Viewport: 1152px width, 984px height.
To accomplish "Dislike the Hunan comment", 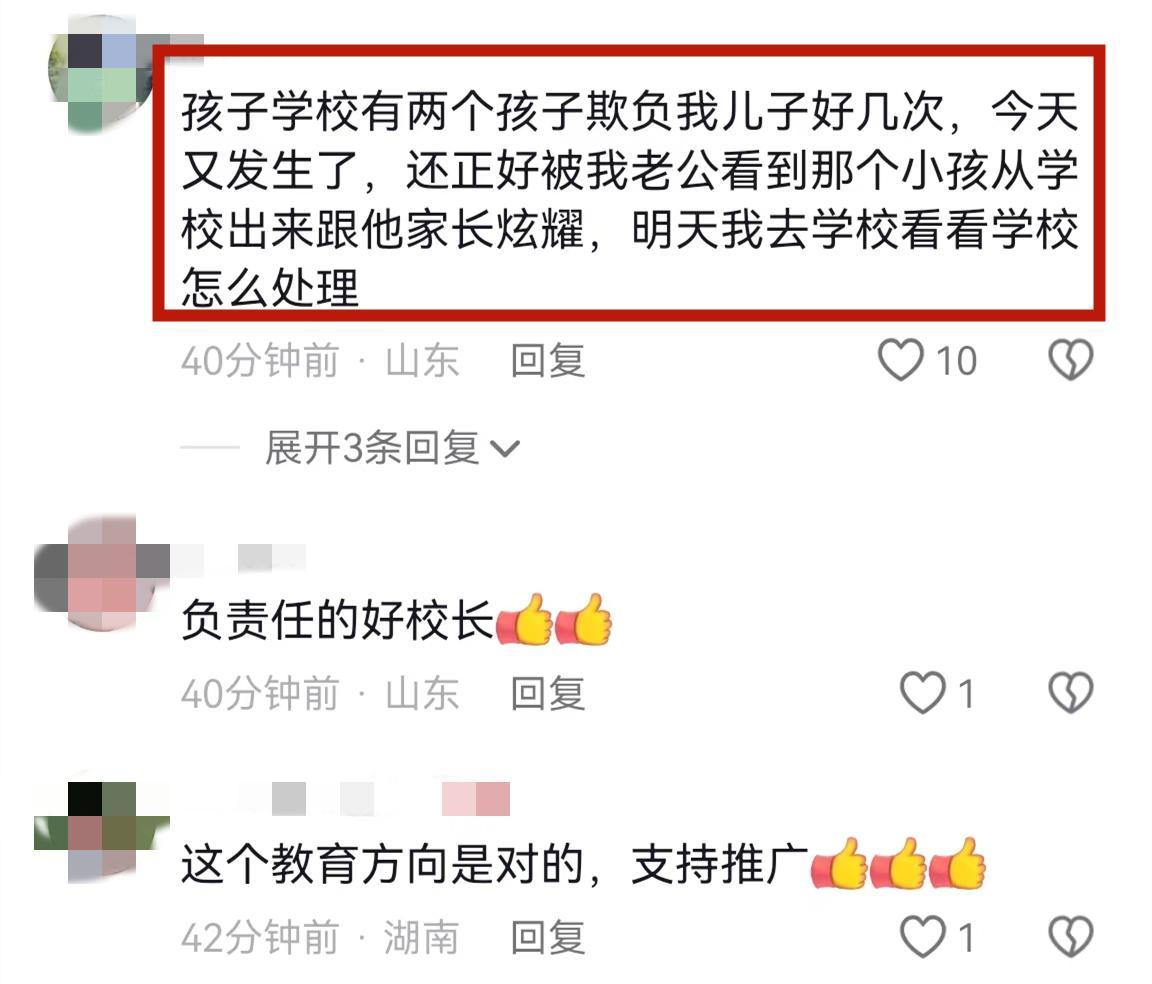I will (1070, 938).
